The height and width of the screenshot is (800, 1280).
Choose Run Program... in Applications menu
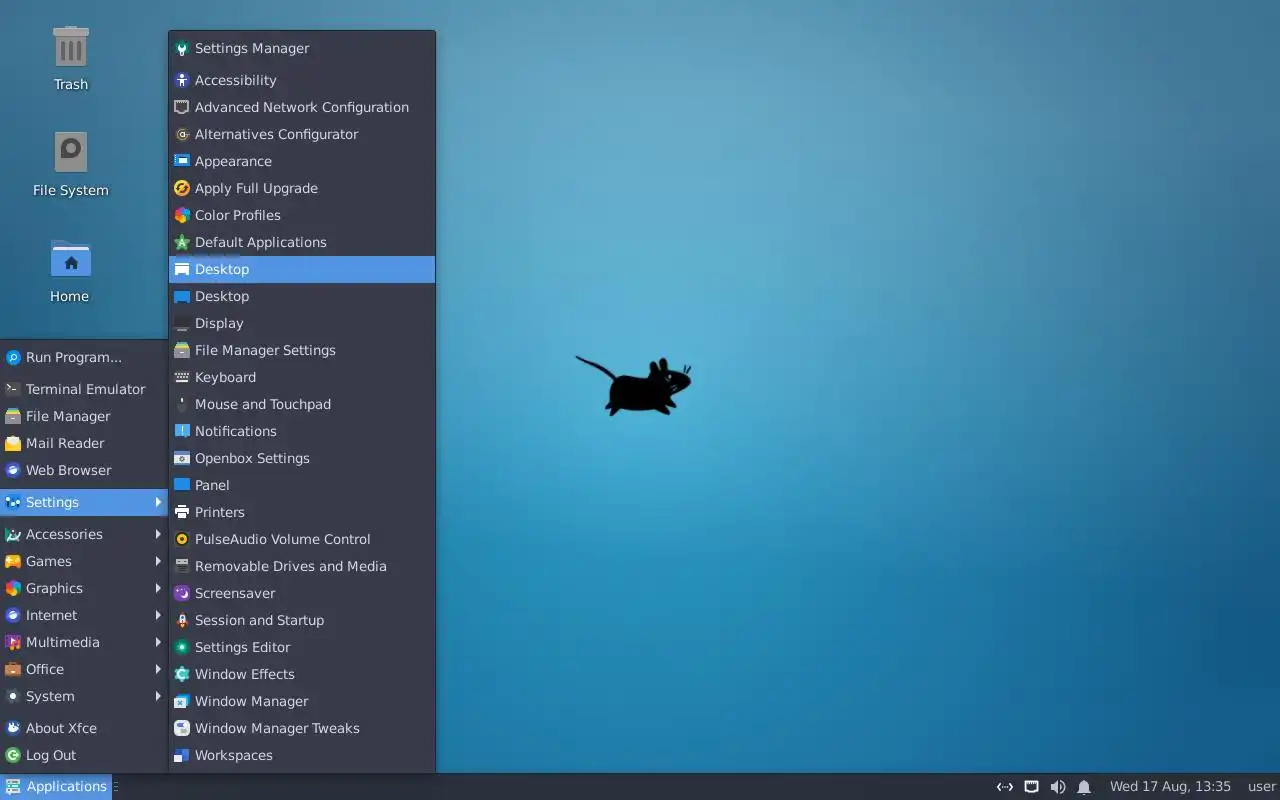click(x=84, y=357)
